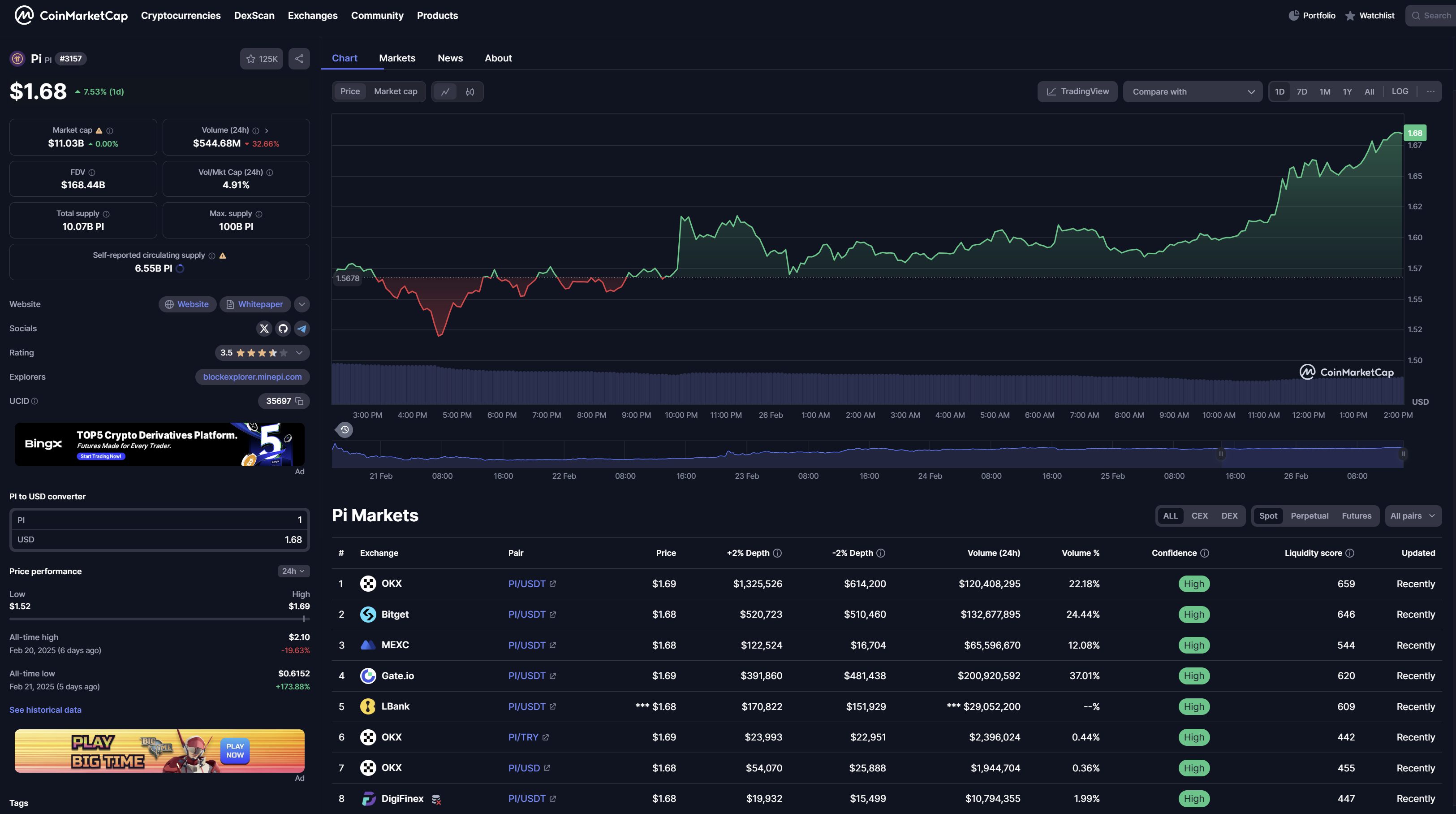The height and width of the screenshot is (814, 1456).
Task: Click the See historical data link
Action: (45, 710)
